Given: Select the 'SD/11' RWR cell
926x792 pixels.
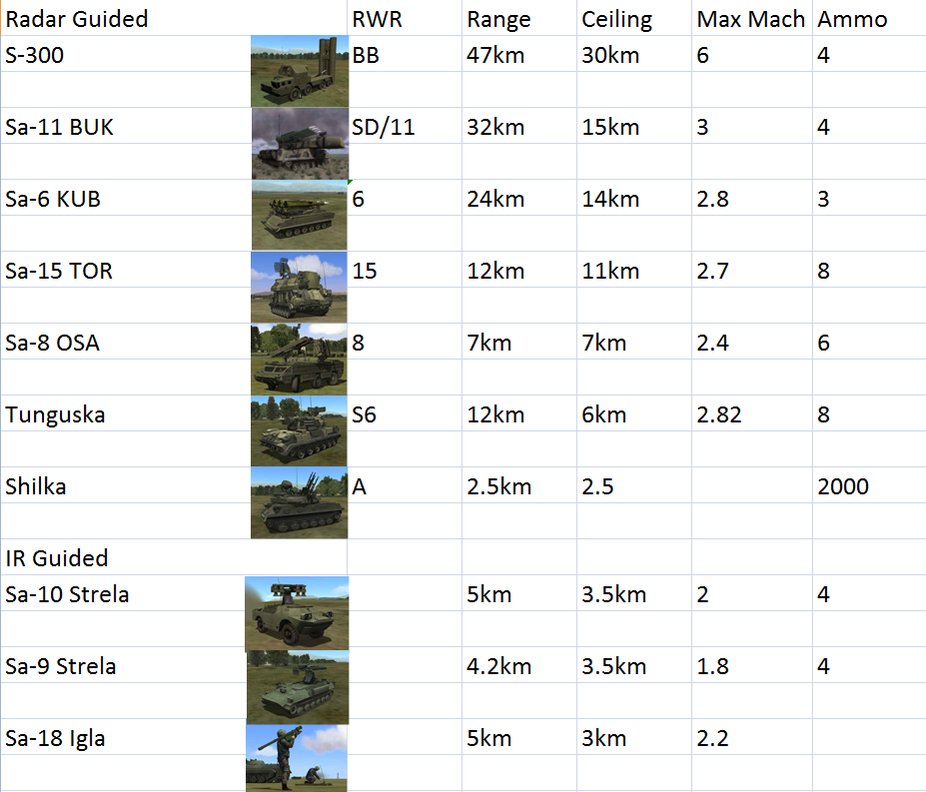Looking at the screenshot, I should [405, 126].
